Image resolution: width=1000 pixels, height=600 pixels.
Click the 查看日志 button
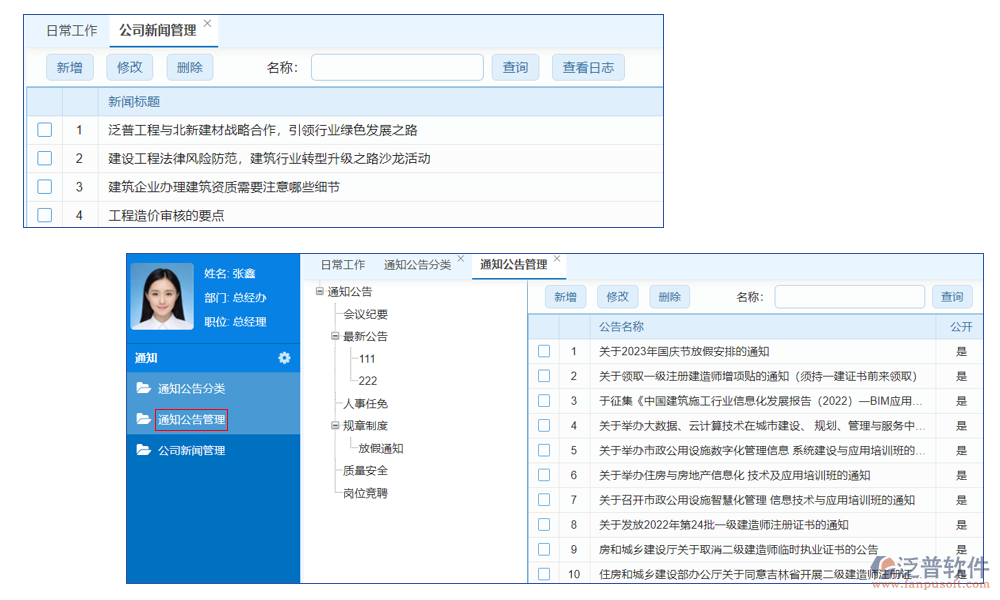pyautogui.click(x=588, y=67)
